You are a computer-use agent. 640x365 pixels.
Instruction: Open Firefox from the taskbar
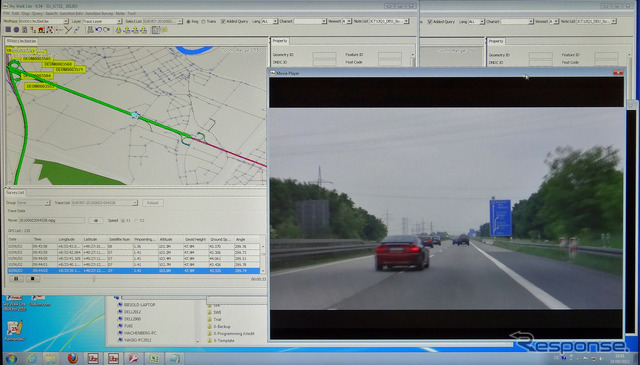coord(72,358)
